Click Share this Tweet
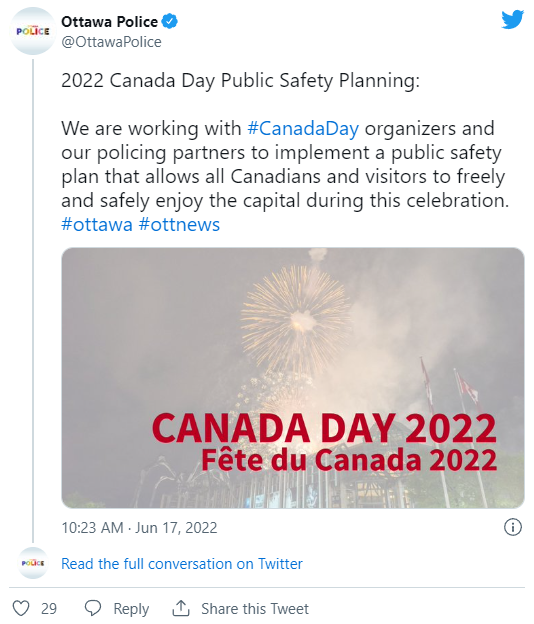Screen dimensions: 534x624 coord(255,609)
